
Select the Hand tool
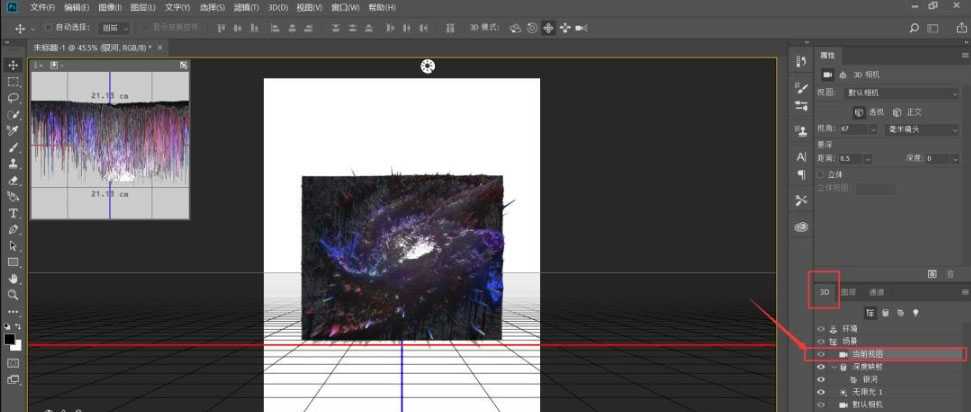pyautogui.click(x=14, y=278)
